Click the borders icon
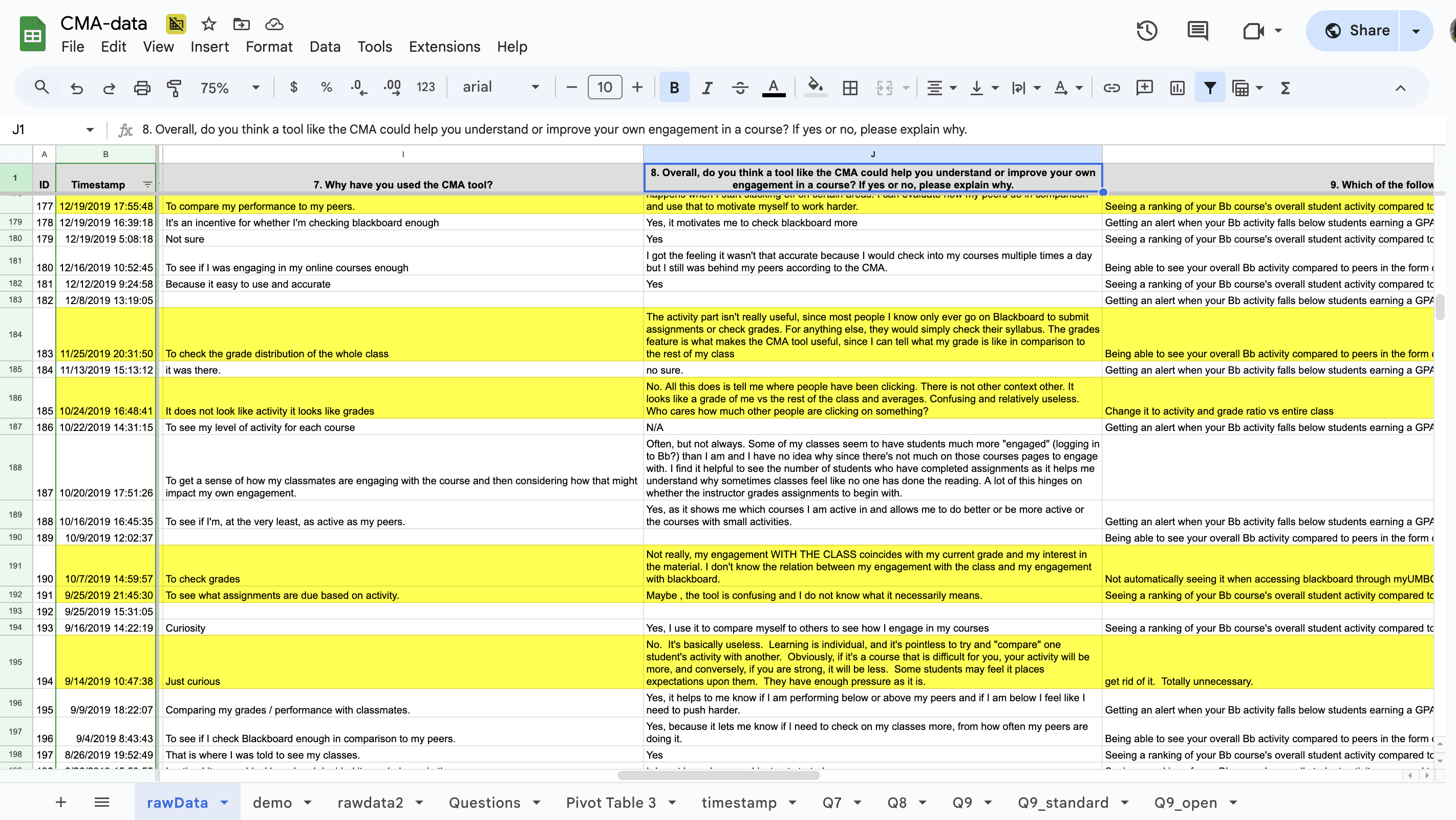The image size is (1456, 820). point(850,88)
